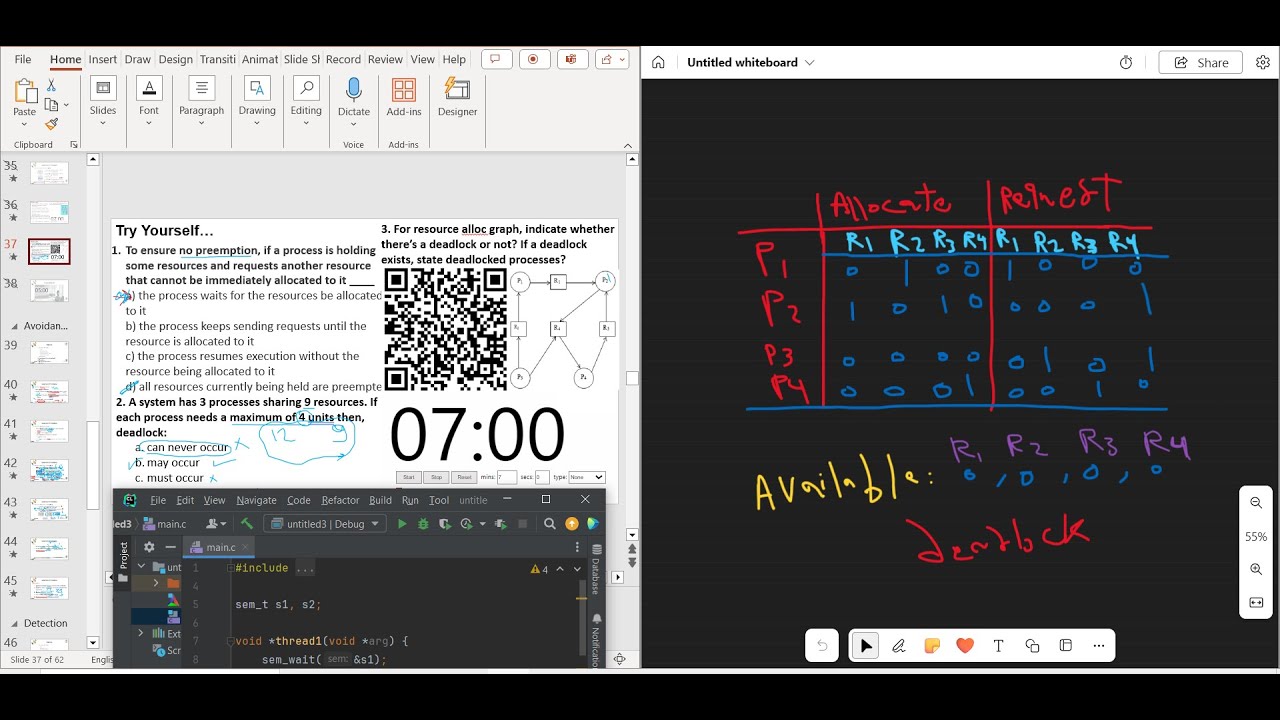The height and width of the screenshot is (720, 1280).
Task: Open Project tool window settings gear
Action: coord(149,547)
